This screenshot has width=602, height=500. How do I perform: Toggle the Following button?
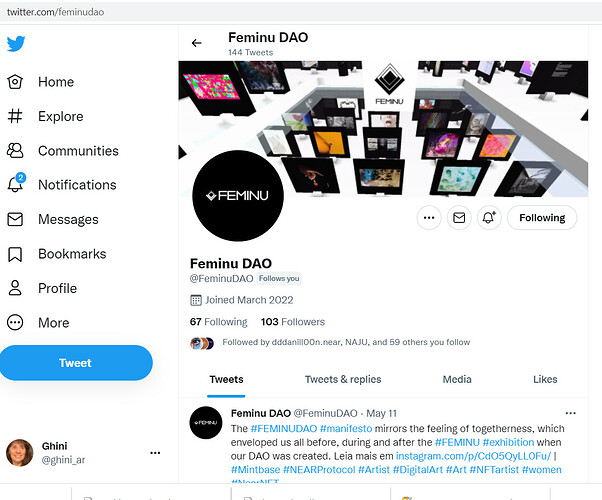[x=542, y=217]
